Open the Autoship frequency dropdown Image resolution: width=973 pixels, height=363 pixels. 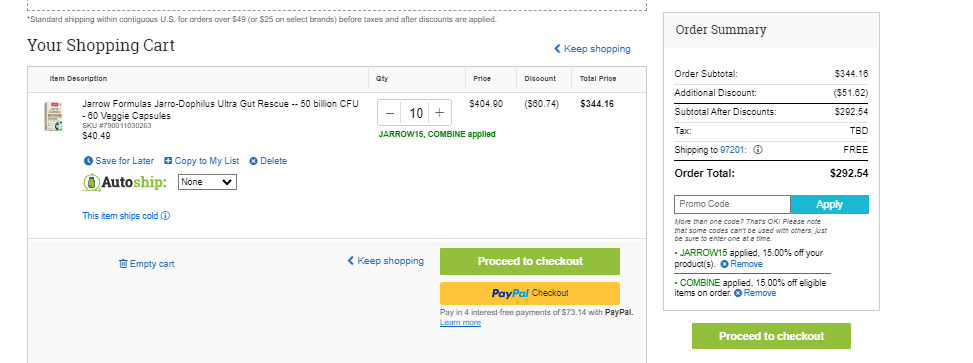coord(207,182)
